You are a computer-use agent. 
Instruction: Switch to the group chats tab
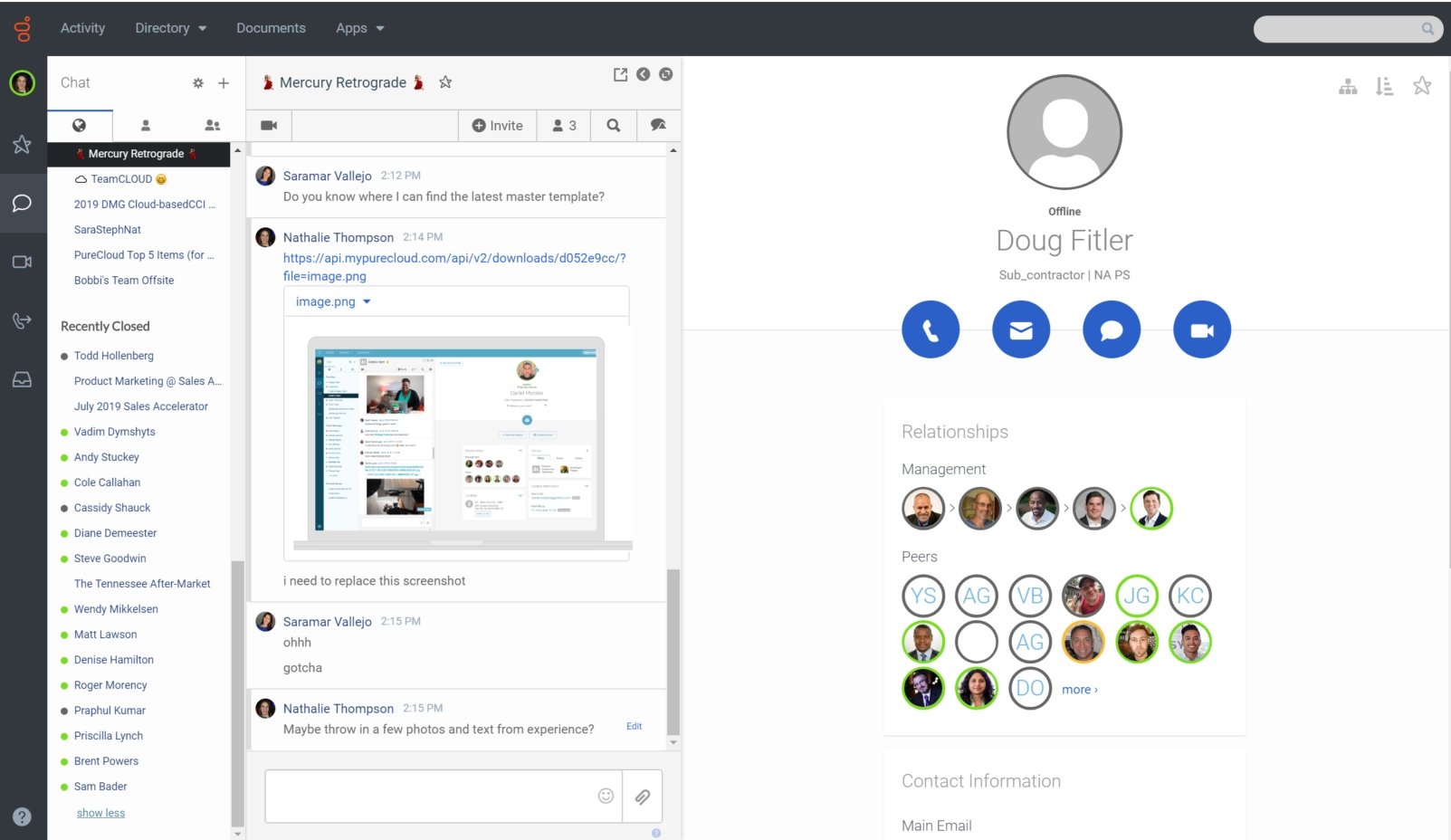[x=212, y=126]
